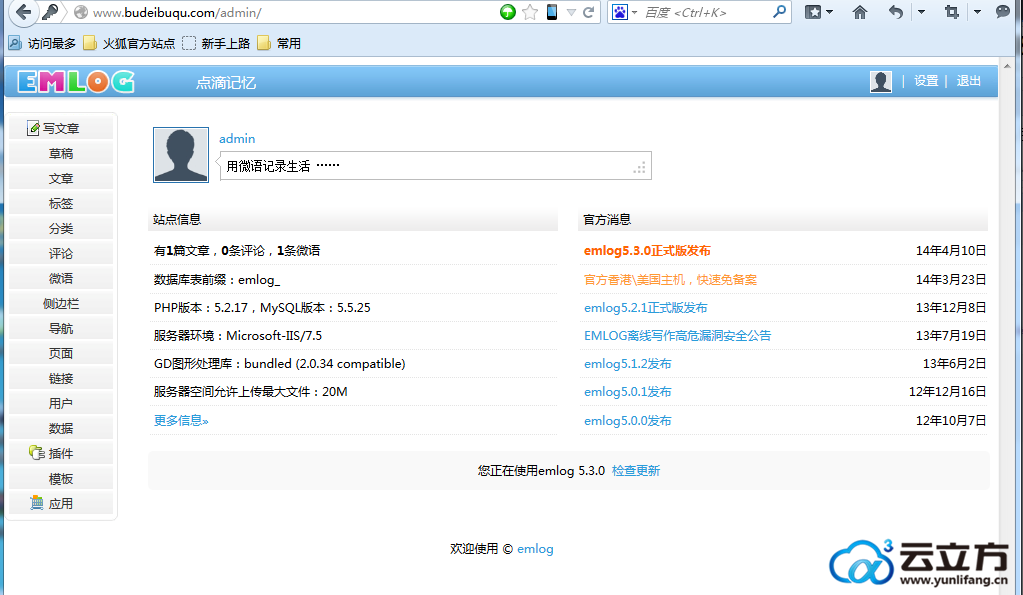Open 设置 in the header
1023x595 pixels.
[926, 81]
